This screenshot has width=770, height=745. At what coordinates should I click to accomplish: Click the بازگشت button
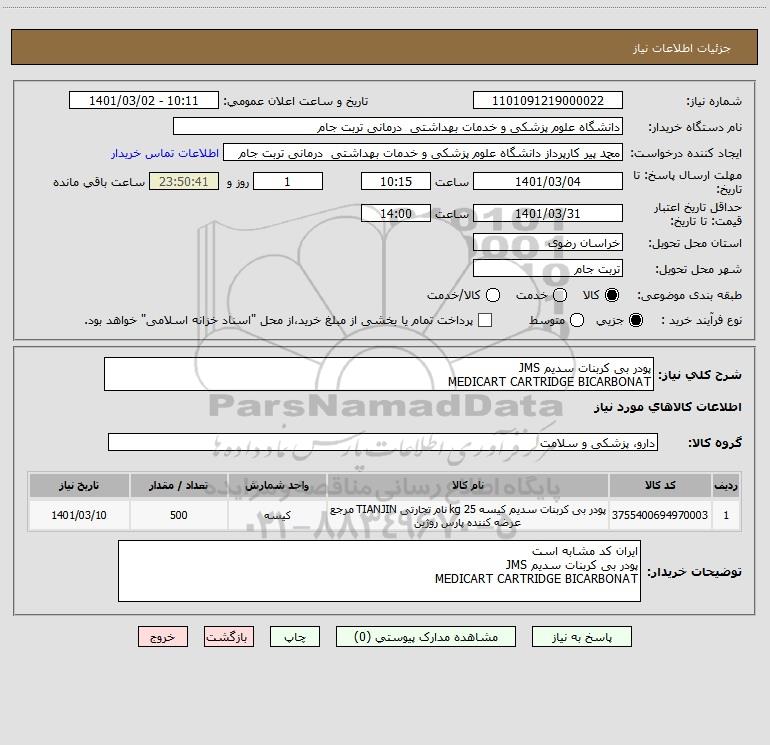click(x=229, y=637)
